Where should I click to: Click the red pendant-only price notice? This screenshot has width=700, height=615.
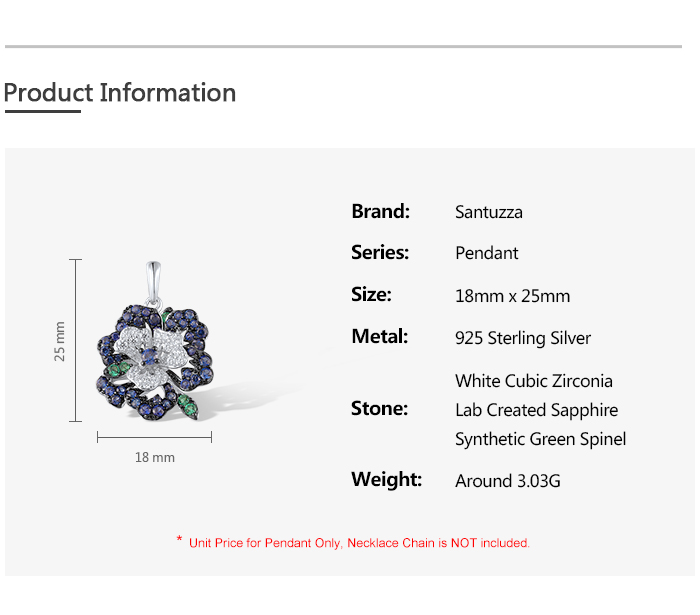(359, 543)
